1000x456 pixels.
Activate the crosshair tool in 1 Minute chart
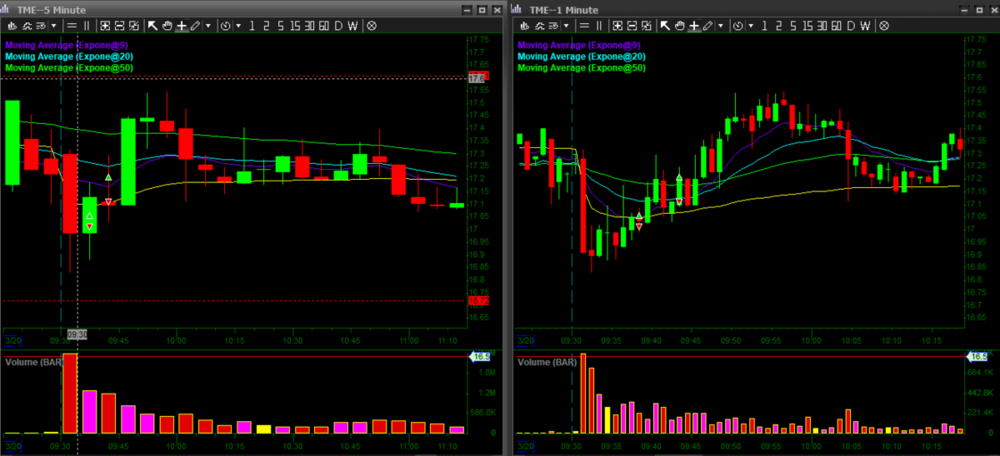pos(693,25)
